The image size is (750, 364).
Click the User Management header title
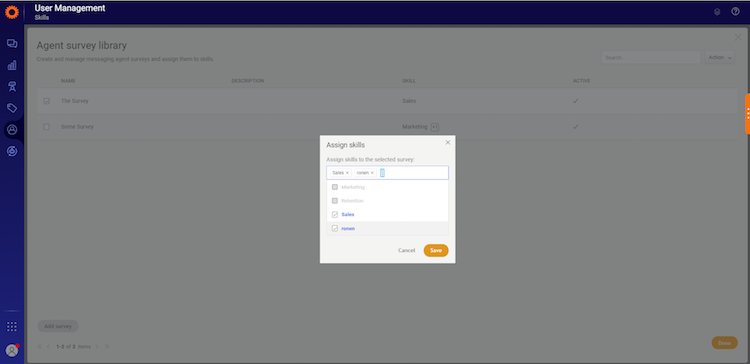(70, 8)
